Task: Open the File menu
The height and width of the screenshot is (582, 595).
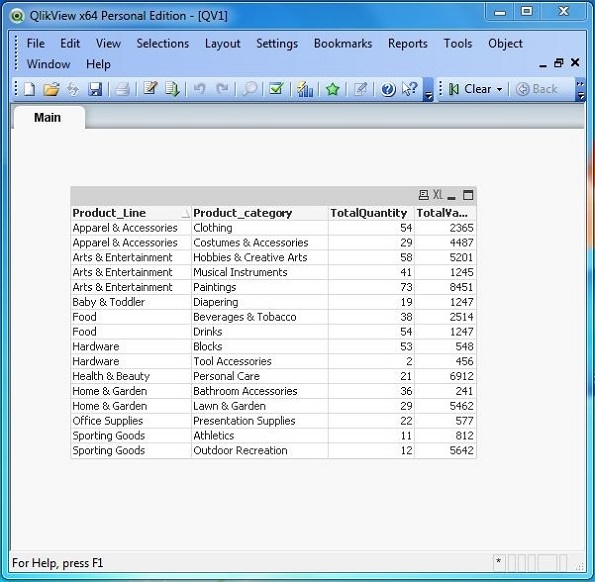Action: (x=36, y=43)
